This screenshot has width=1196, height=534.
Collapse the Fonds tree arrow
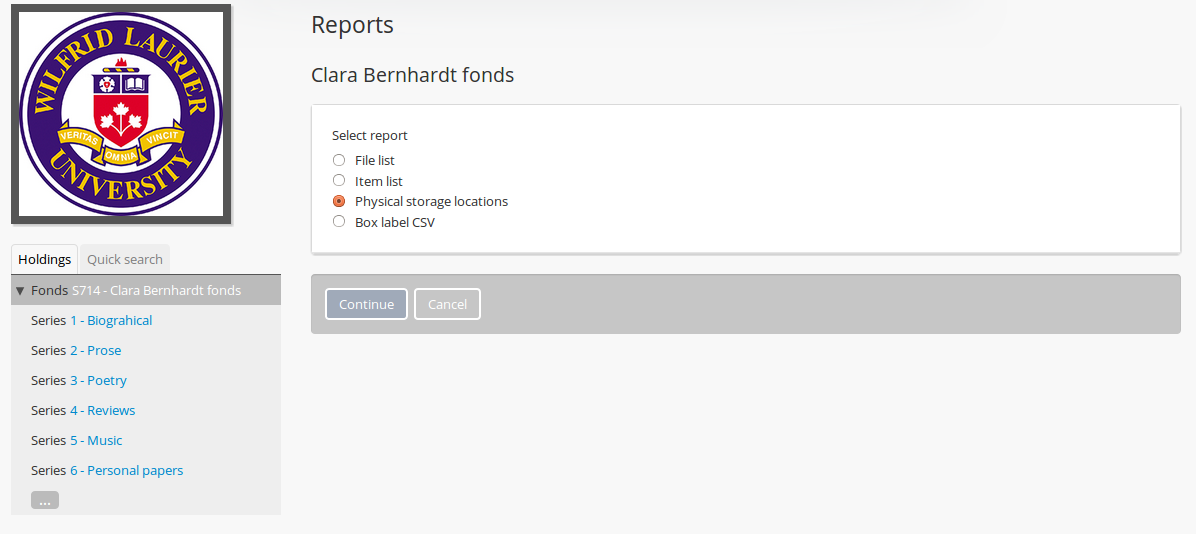coord(20,291)
